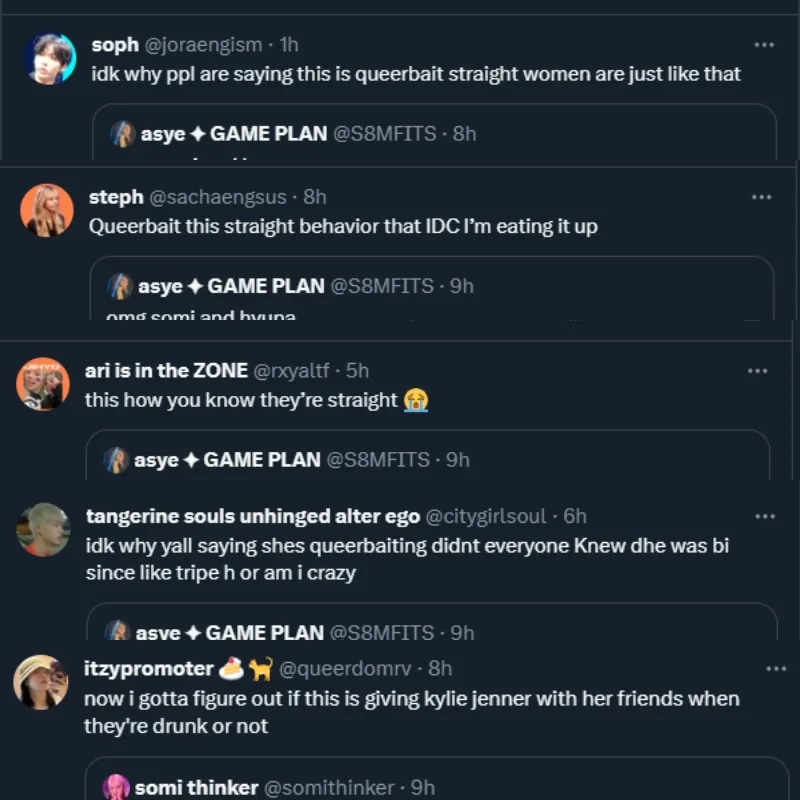Click ari is in the ZONE's avatar

[x=43, y=383]
